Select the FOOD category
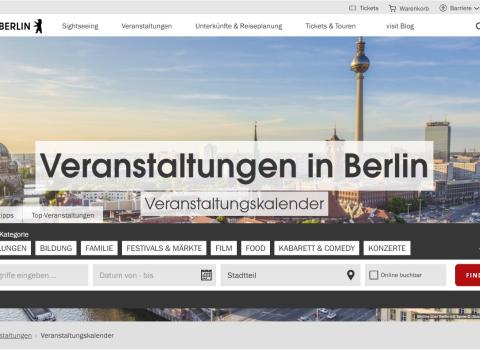 255,248
